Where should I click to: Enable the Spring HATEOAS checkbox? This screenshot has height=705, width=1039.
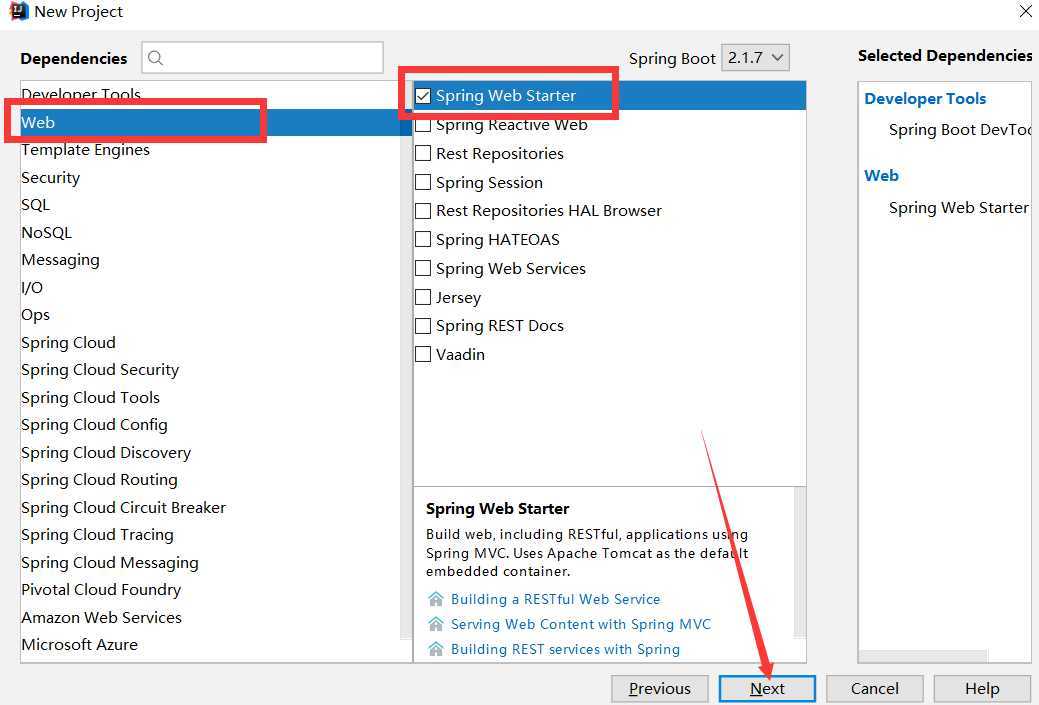point(423,239)
